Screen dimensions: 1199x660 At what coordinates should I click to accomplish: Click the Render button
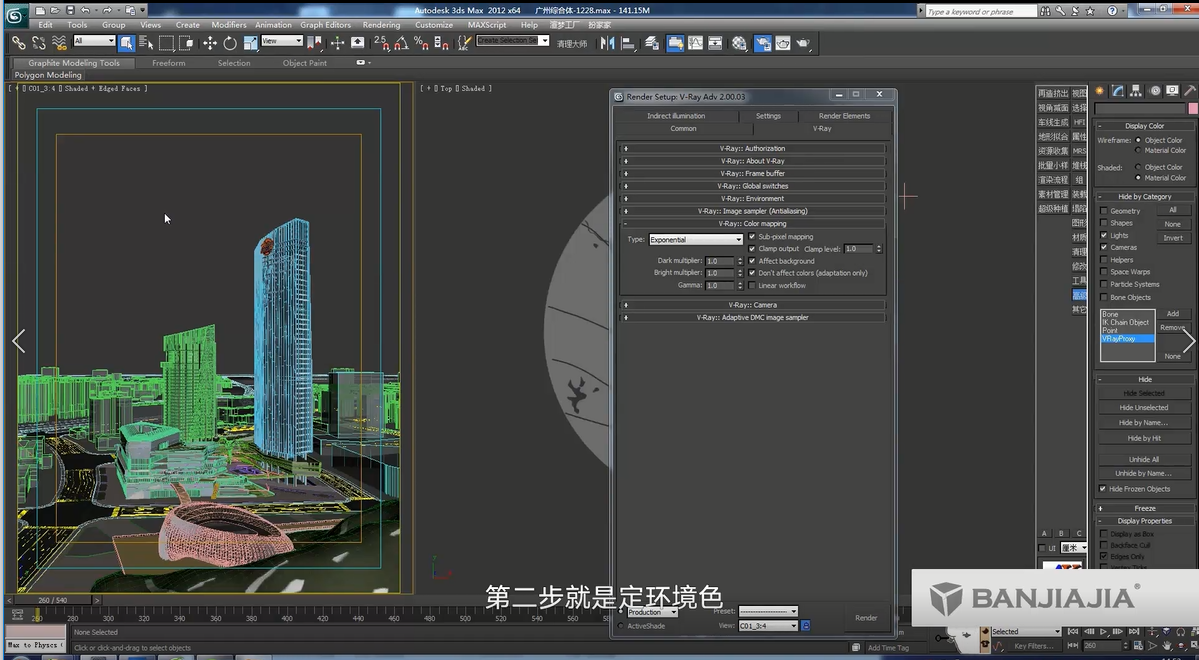[866, 618]
